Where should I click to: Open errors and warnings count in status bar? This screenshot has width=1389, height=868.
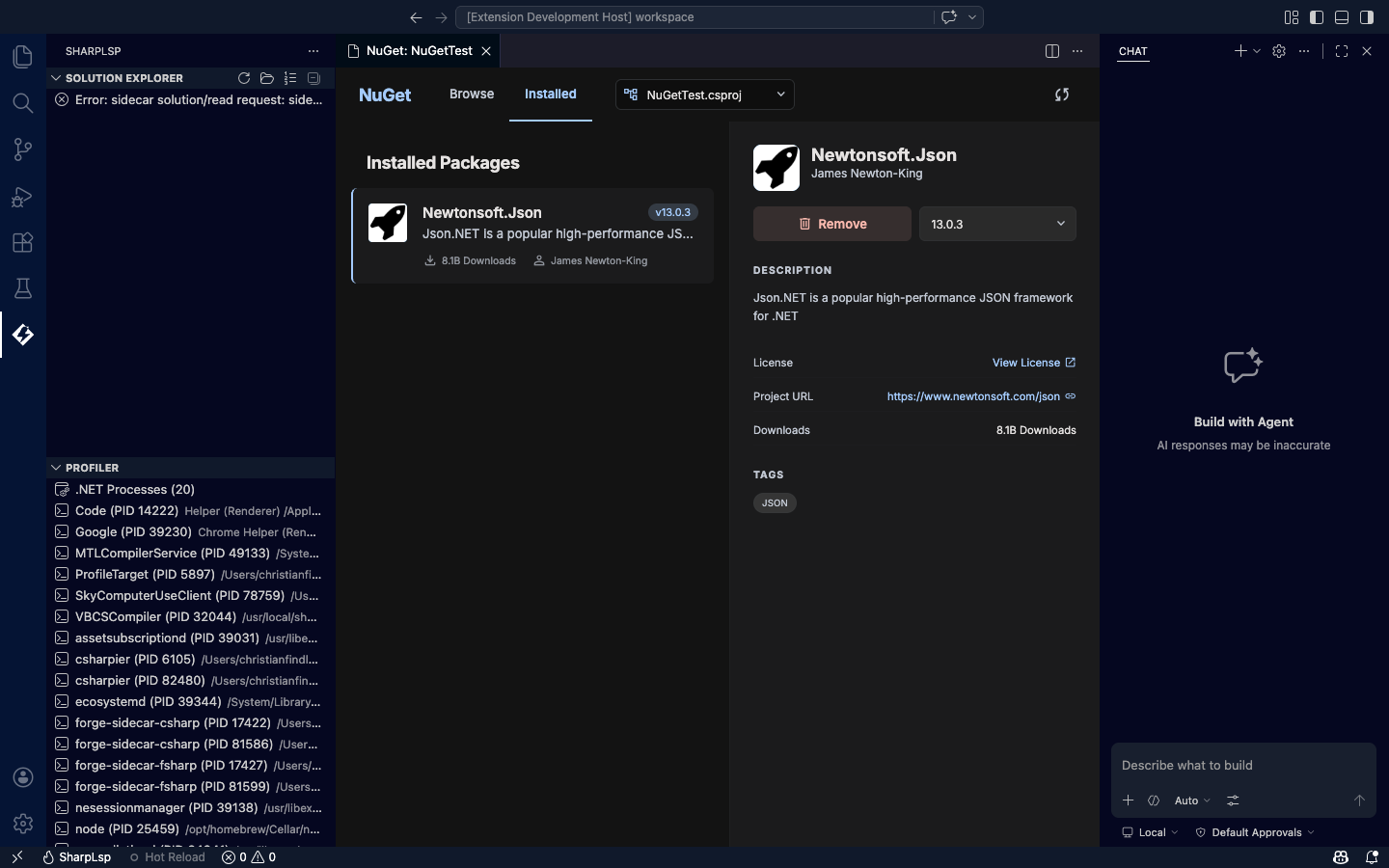[x=249, y=856]
